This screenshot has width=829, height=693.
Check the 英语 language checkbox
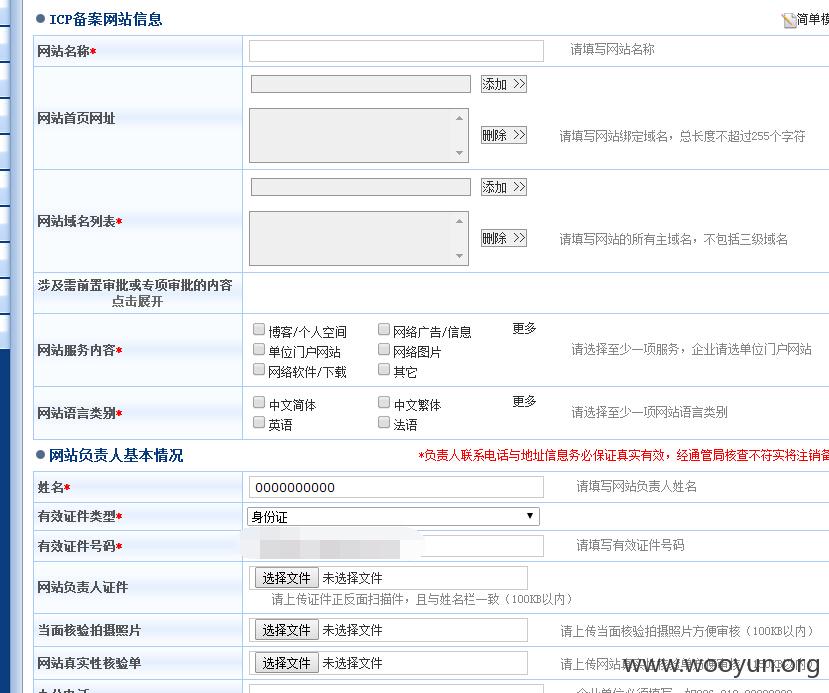pos(259,422)
